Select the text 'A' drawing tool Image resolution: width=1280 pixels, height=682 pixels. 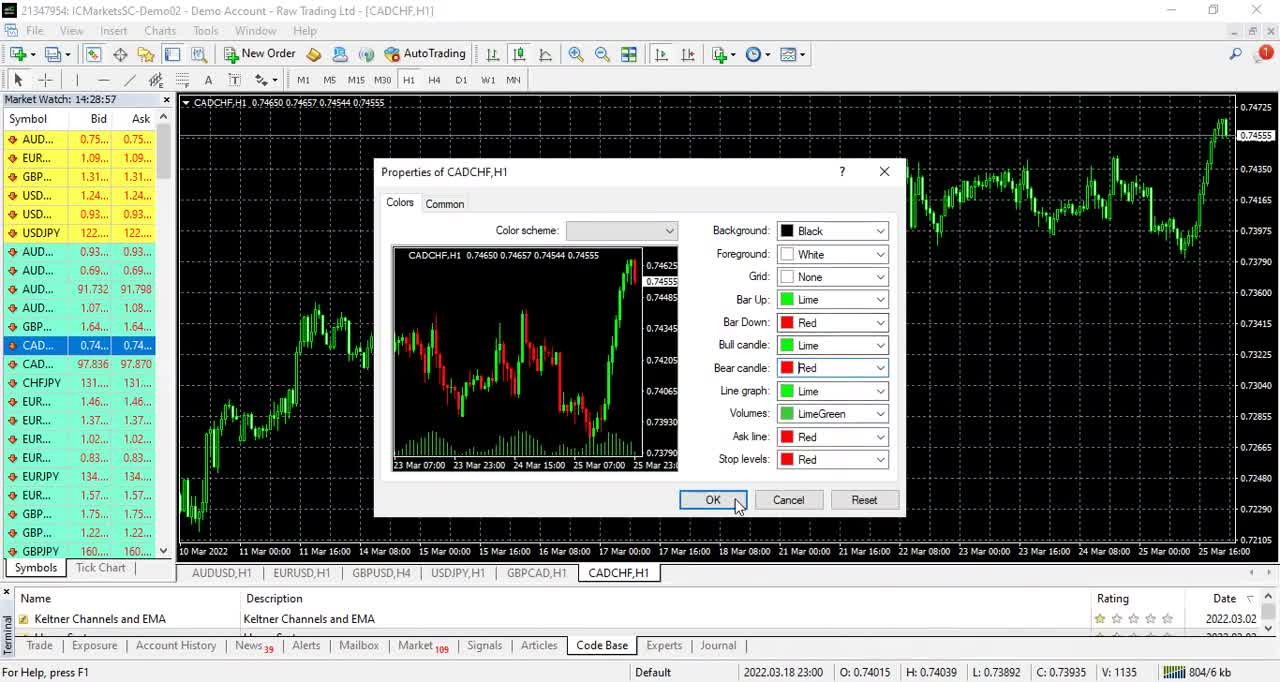pos(208,80)
